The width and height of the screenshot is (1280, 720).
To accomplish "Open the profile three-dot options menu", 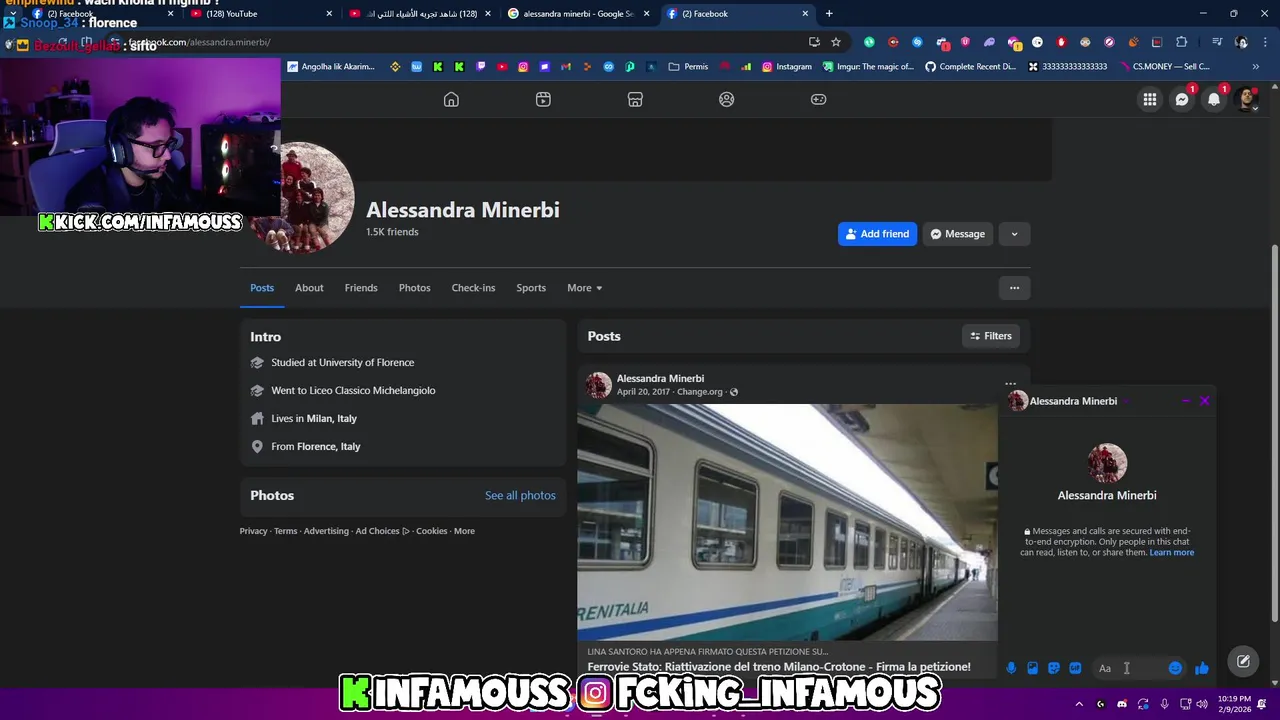I will click(x=1014, y=288).
